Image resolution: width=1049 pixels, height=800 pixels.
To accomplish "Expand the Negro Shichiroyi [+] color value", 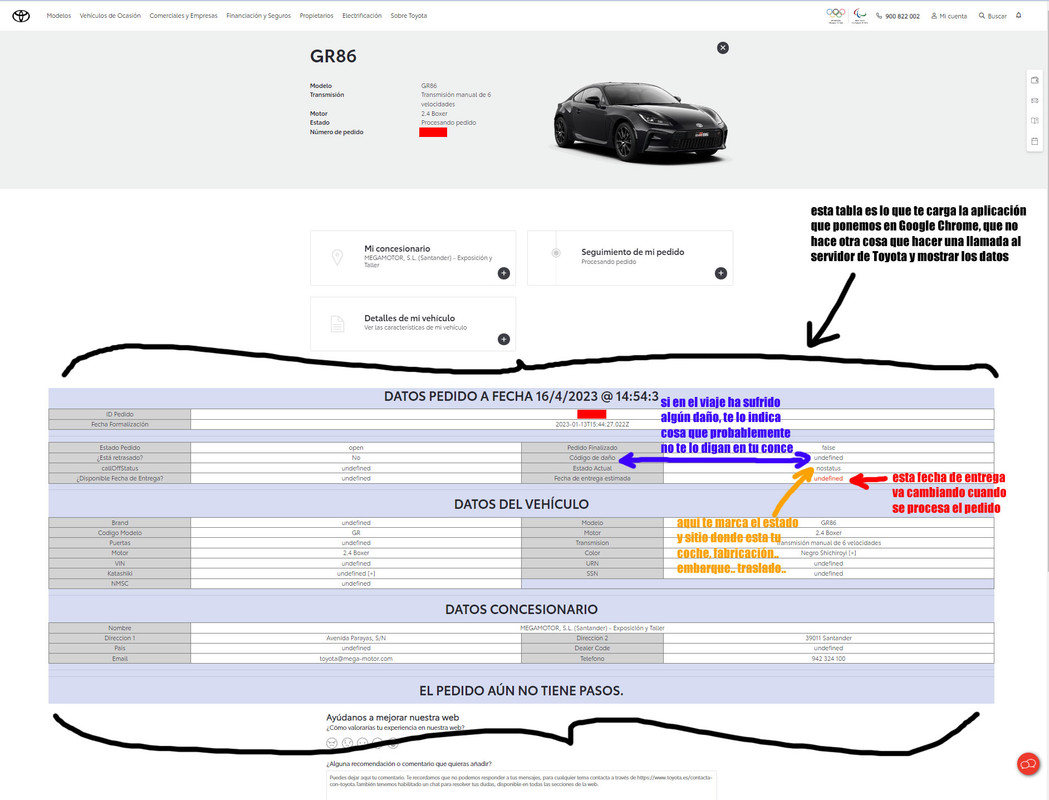I will (x=828, y=553).
